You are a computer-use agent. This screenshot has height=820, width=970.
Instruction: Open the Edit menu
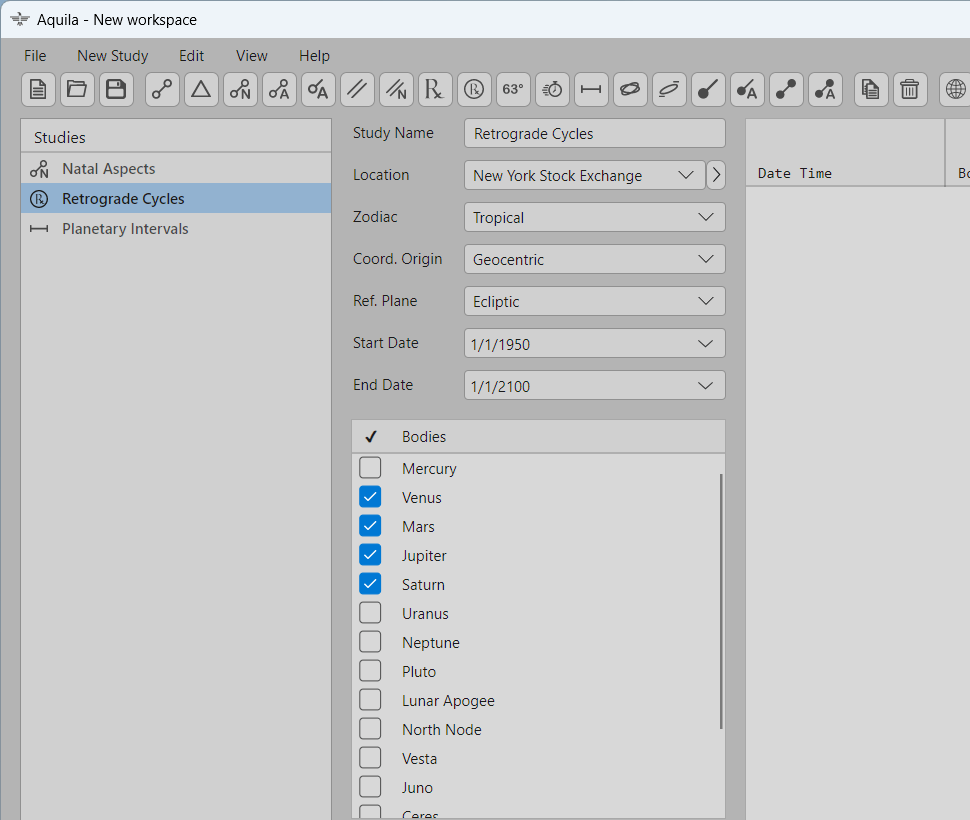click(191, 56)
